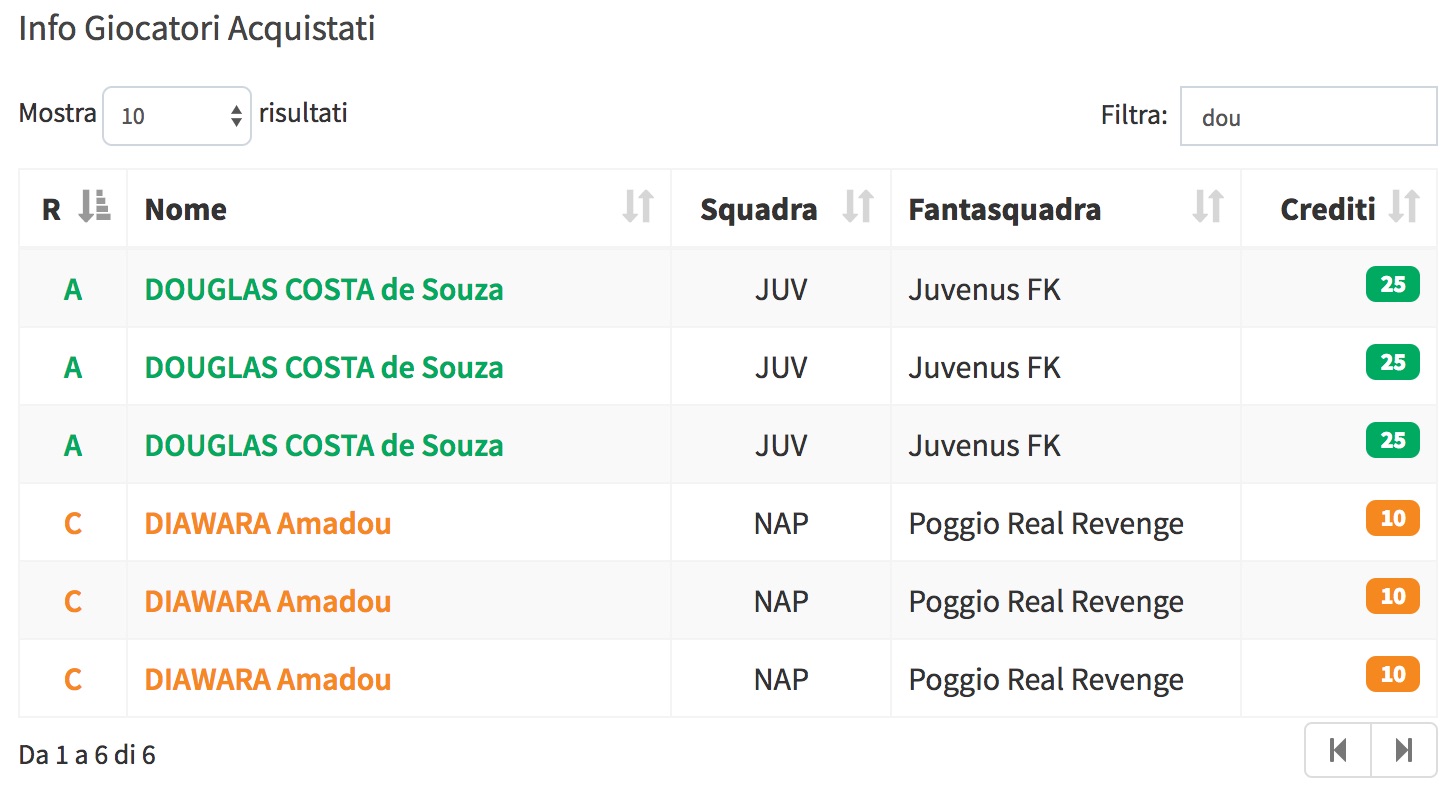This screenshot has height=800, width=1454.
Task: Click the Fantasquadra column sort arrows
Action: 1207,206
